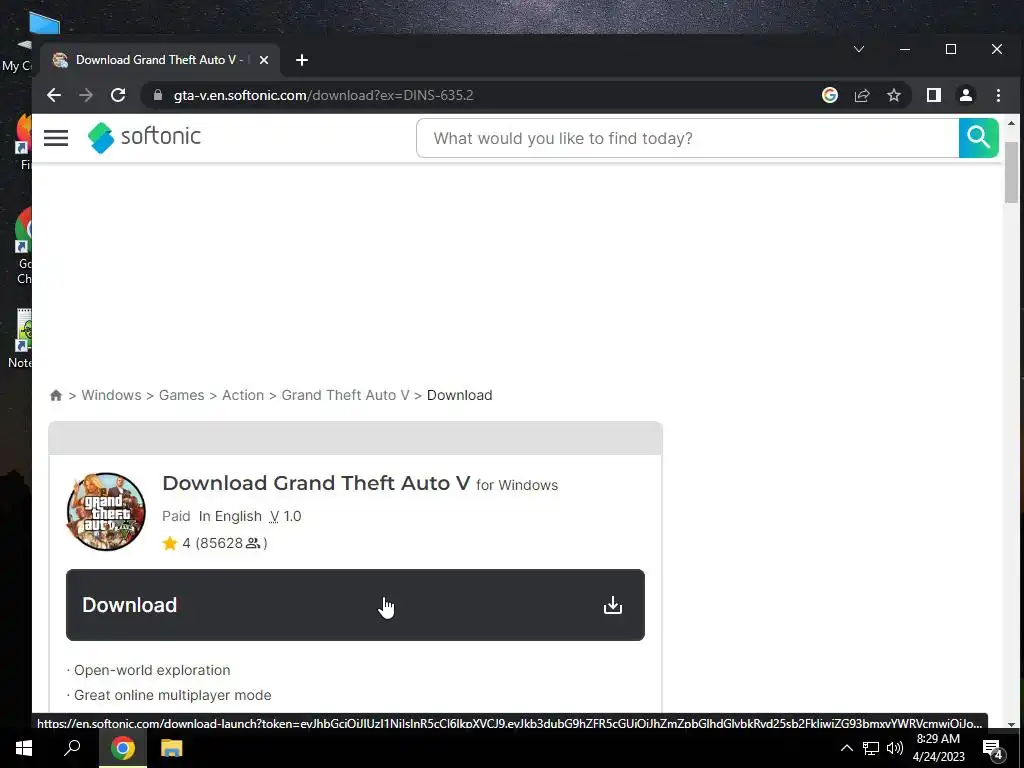The image size is (1024, 768).
Task: Click the yellow rating star
Action: pos(170,543)
